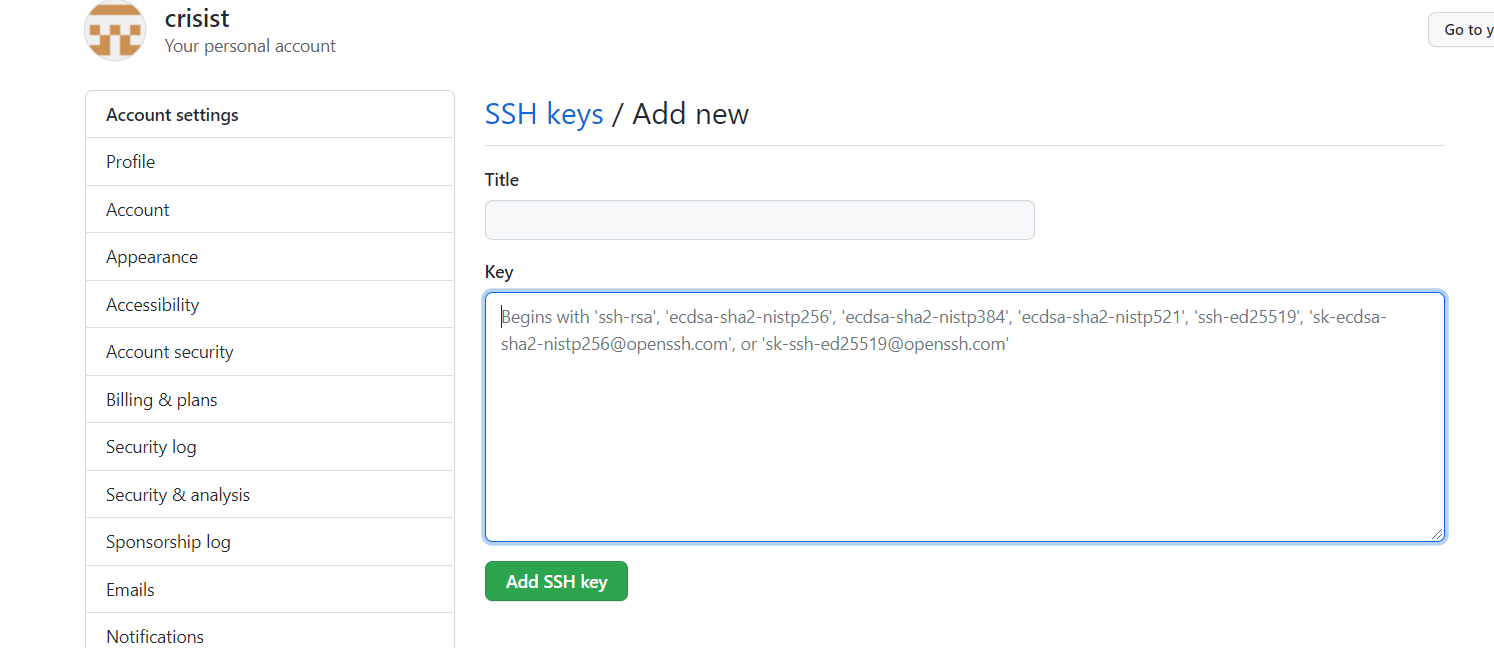The width and height of the screenshot is (1494, 648).
Task: Click the crisist username heading
Action: (198, 18)
